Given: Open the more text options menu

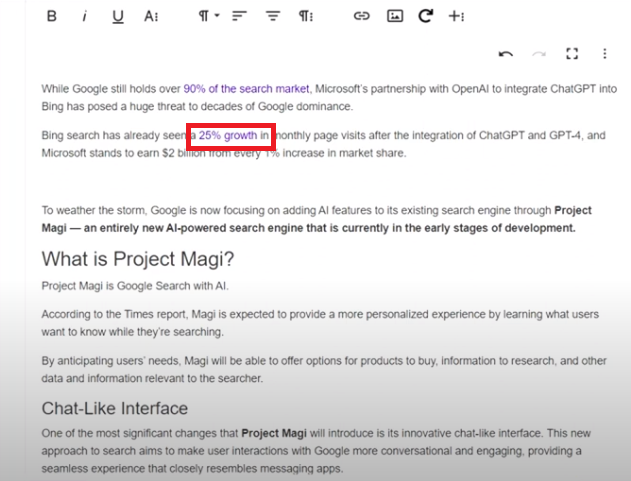Looking at the screenshot, I should [151, 16].
